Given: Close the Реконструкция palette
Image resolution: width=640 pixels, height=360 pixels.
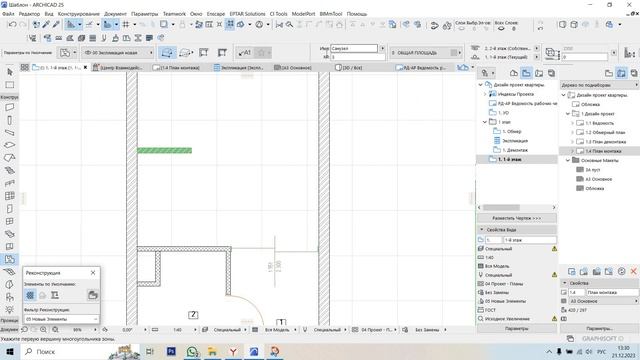Looking at the screenshot, I should (93, 273).
